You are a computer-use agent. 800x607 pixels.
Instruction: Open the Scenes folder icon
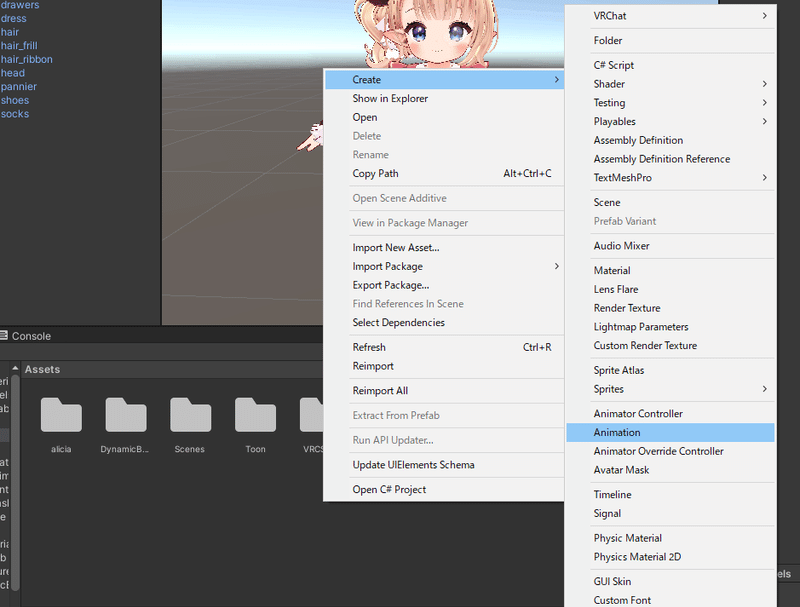189,415
